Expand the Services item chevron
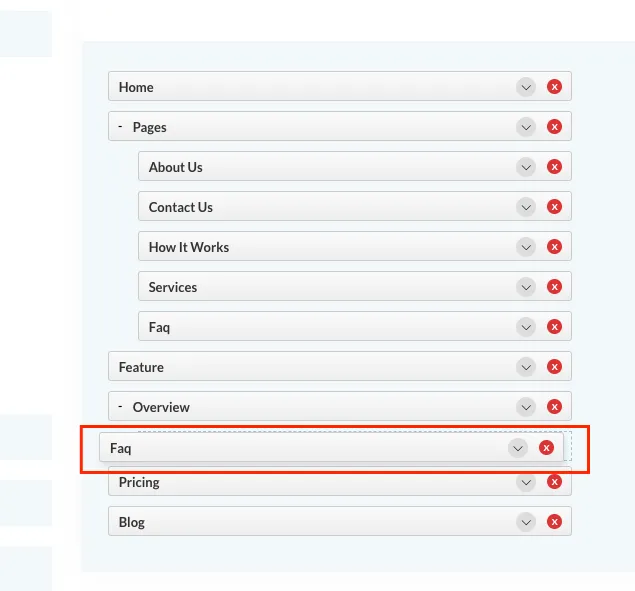The width and height of the screenshot is (635, 591). [526, 287]
